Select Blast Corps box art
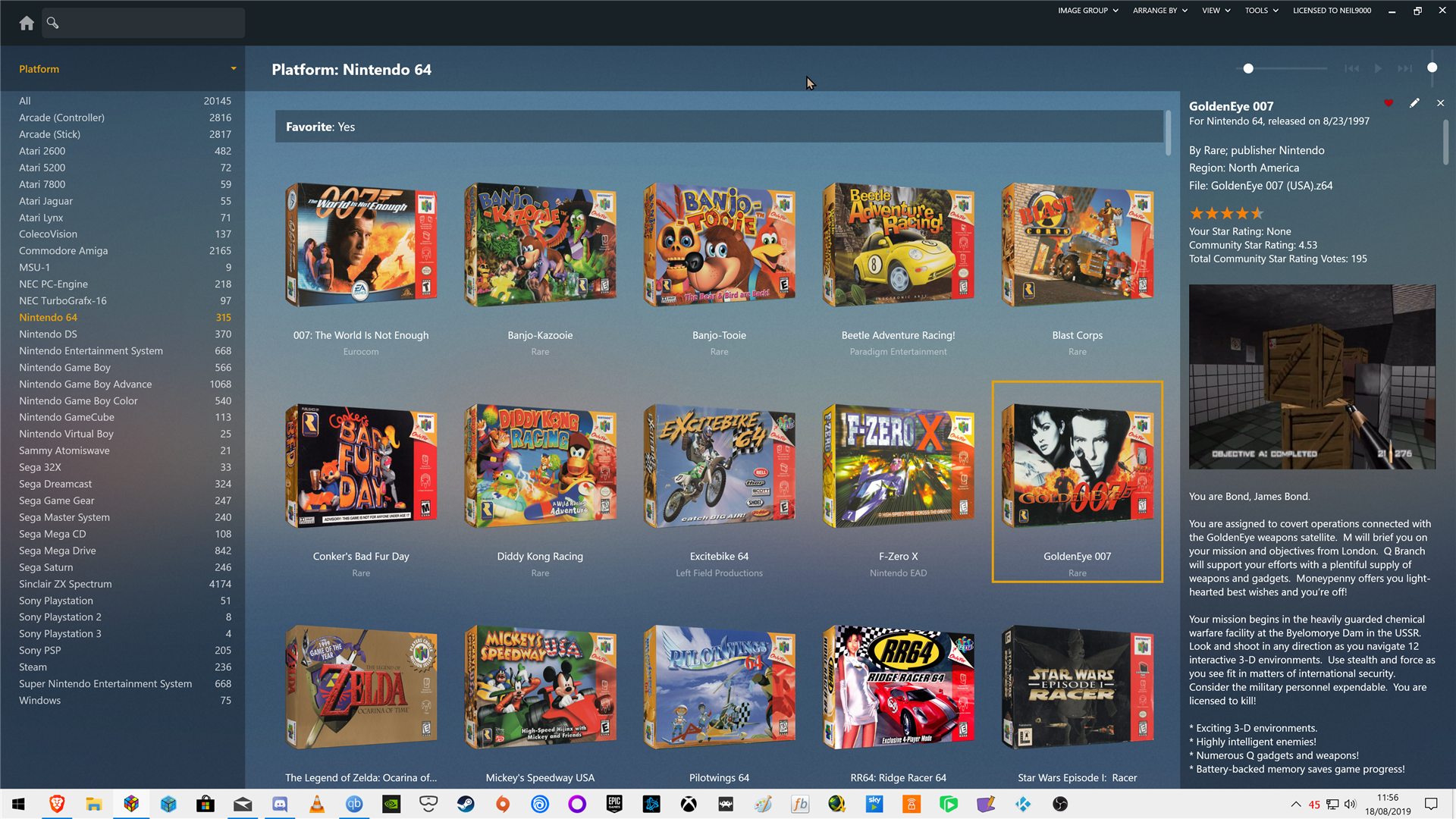 coord(1077,244)
